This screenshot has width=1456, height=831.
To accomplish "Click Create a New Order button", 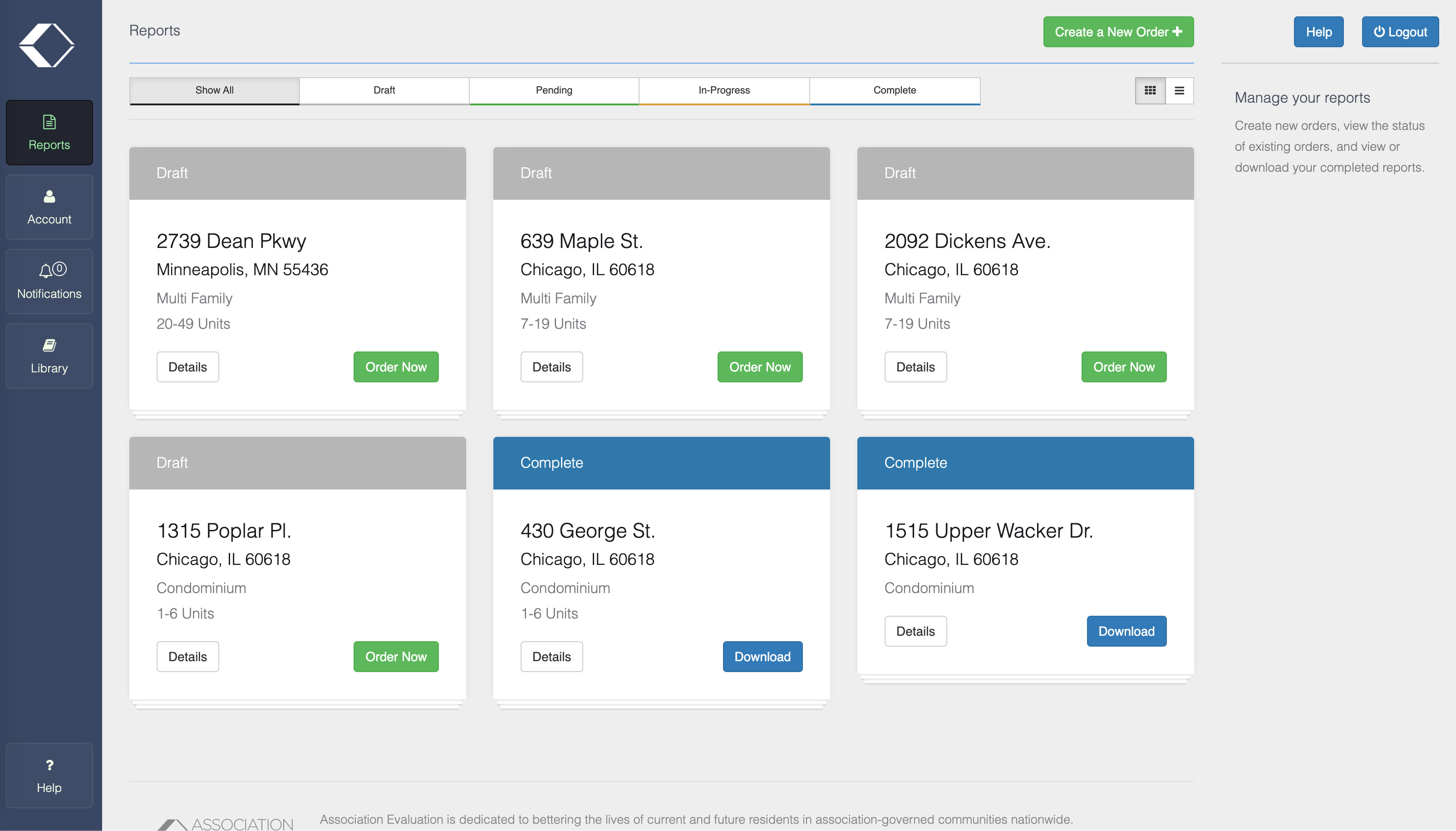I will 1118,32.
